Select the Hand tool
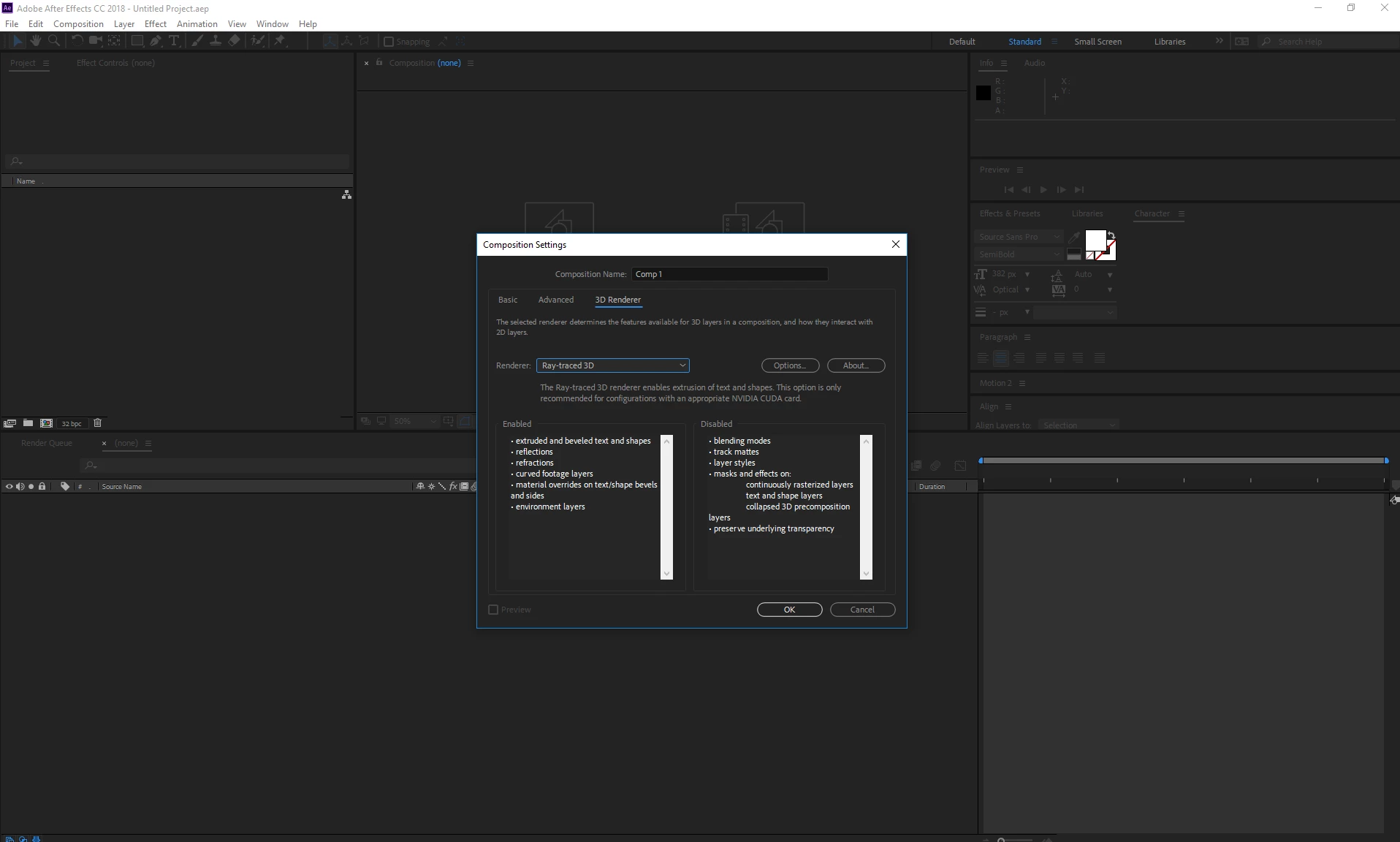This screenshot has width=1400, height=842. (x=36, y=41)
